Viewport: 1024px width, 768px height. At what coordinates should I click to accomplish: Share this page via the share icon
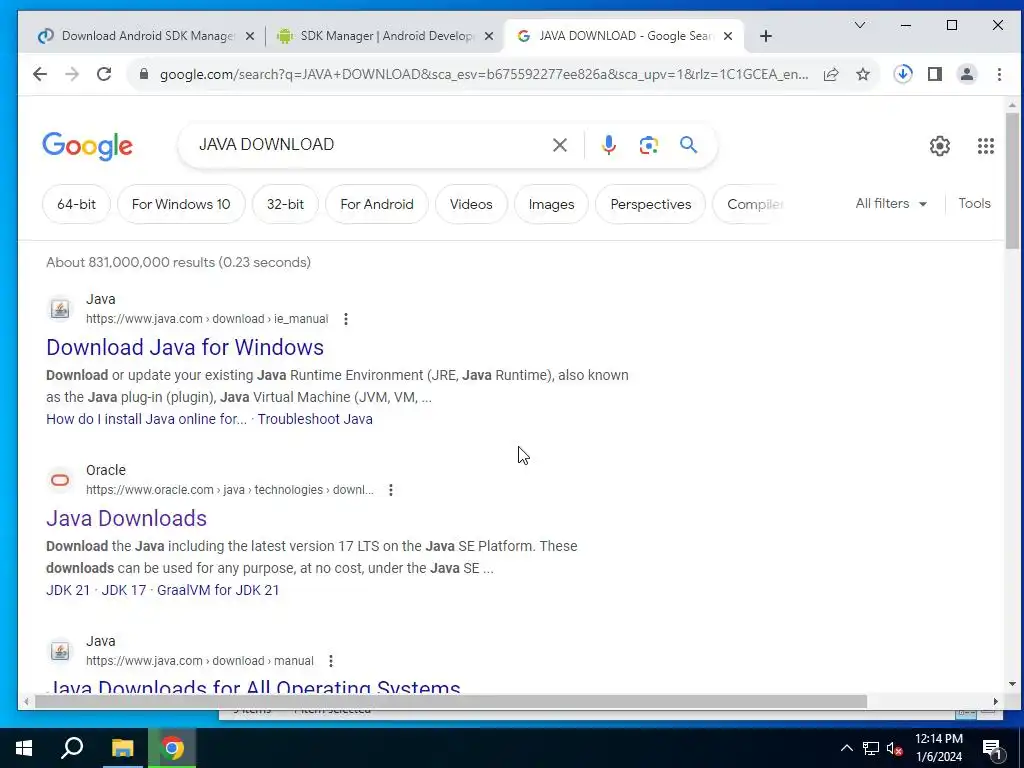(x=831, y=74)
